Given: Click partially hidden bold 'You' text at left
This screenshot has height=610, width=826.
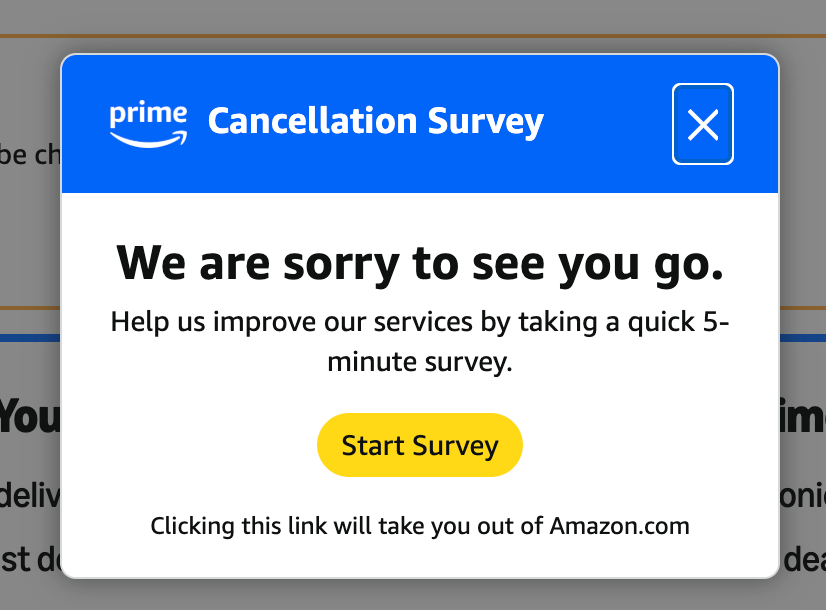Looking at the screenshot, I should click(x=28, y=415).
